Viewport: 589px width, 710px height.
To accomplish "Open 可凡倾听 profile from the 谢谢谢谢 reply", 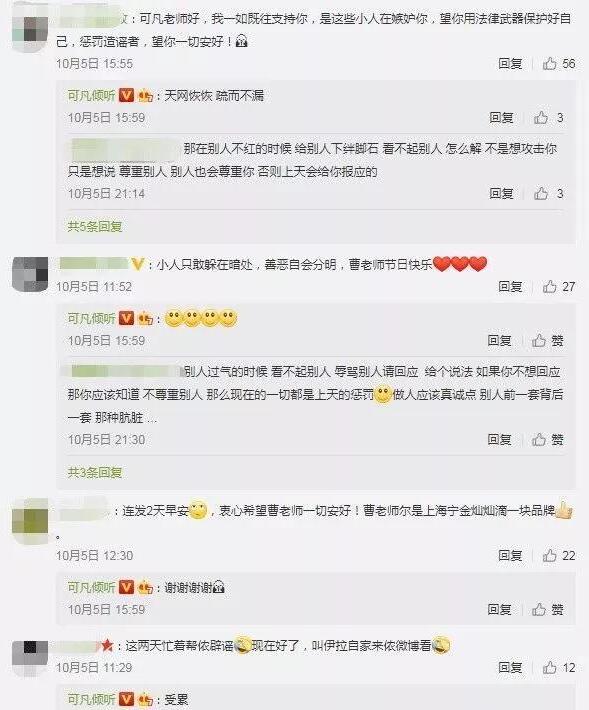I will (x=91, y=587).
